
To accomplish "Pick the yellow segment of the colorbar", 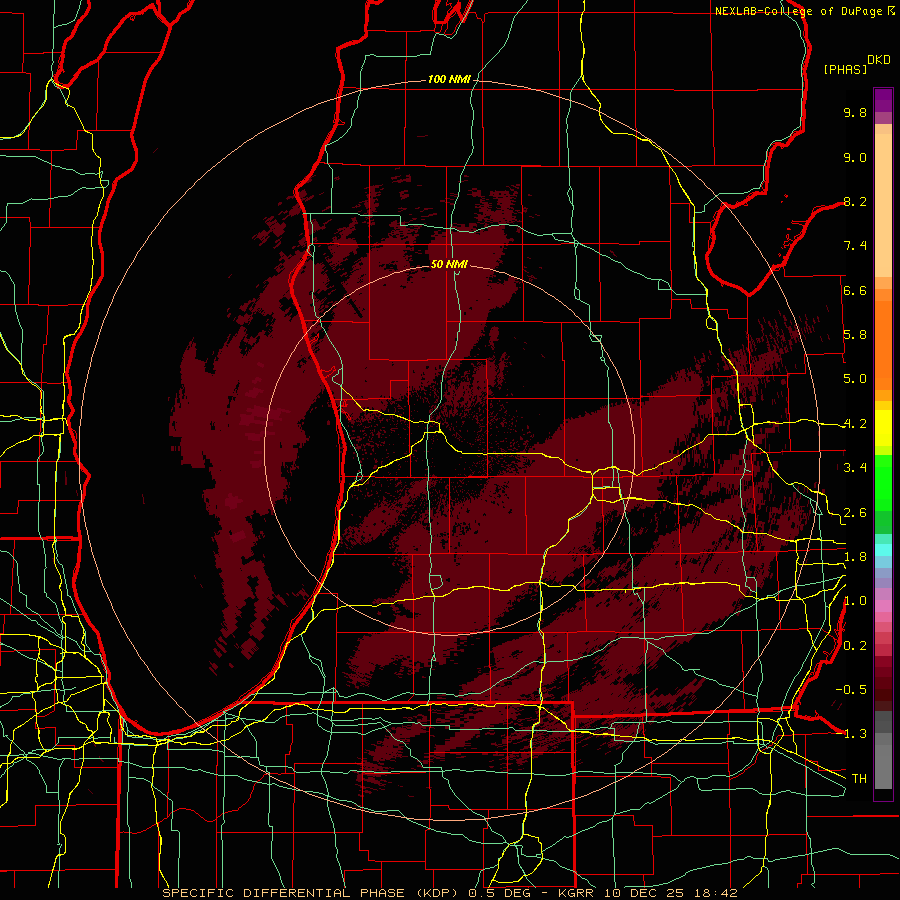I will (883, 428).
